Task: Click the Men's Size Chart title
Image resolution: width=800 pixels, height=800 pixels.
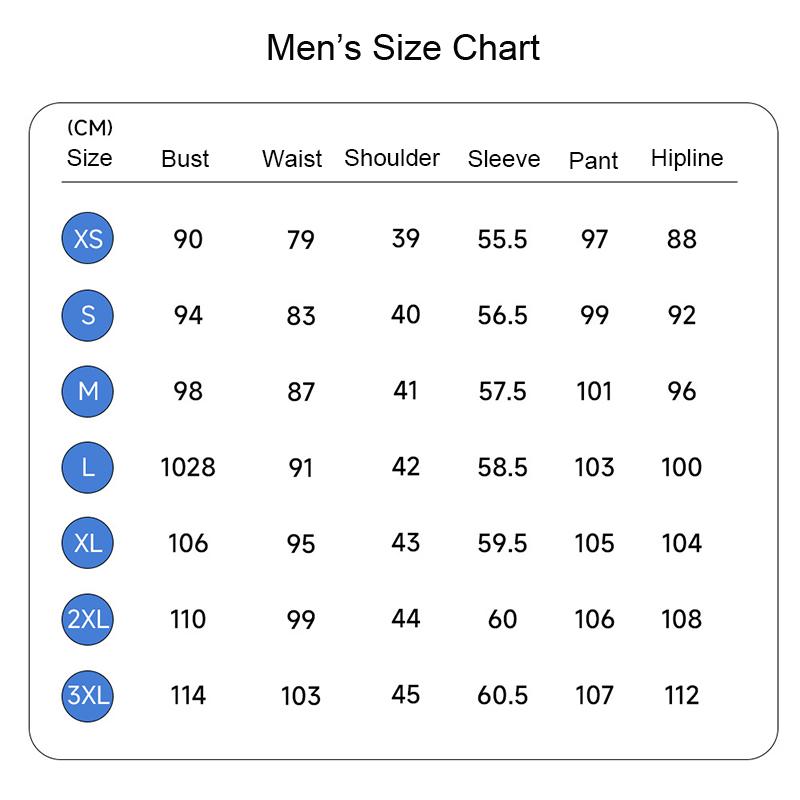Action: point(403,48)
